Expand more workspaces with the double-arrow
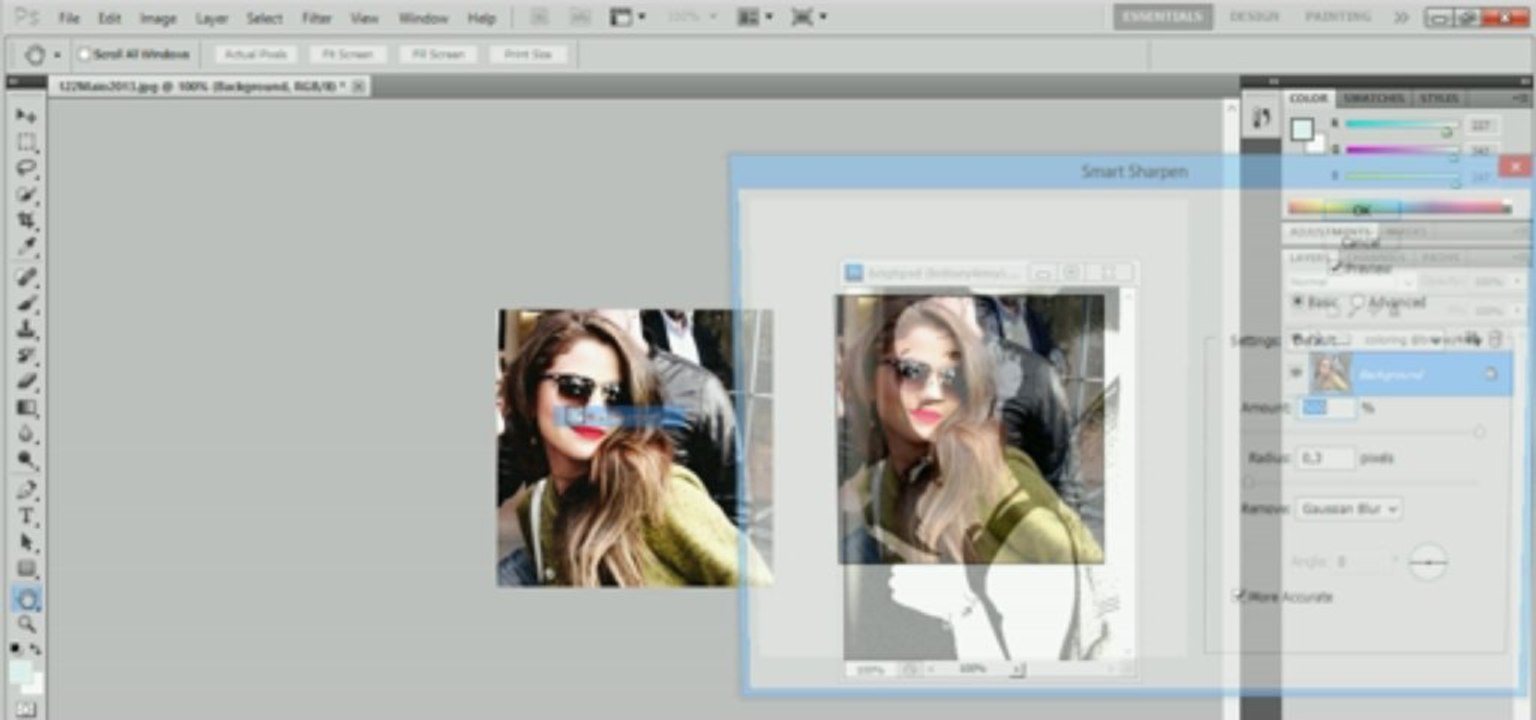This screenshot has width=1536, height=720. click(x=1401, y=17)
